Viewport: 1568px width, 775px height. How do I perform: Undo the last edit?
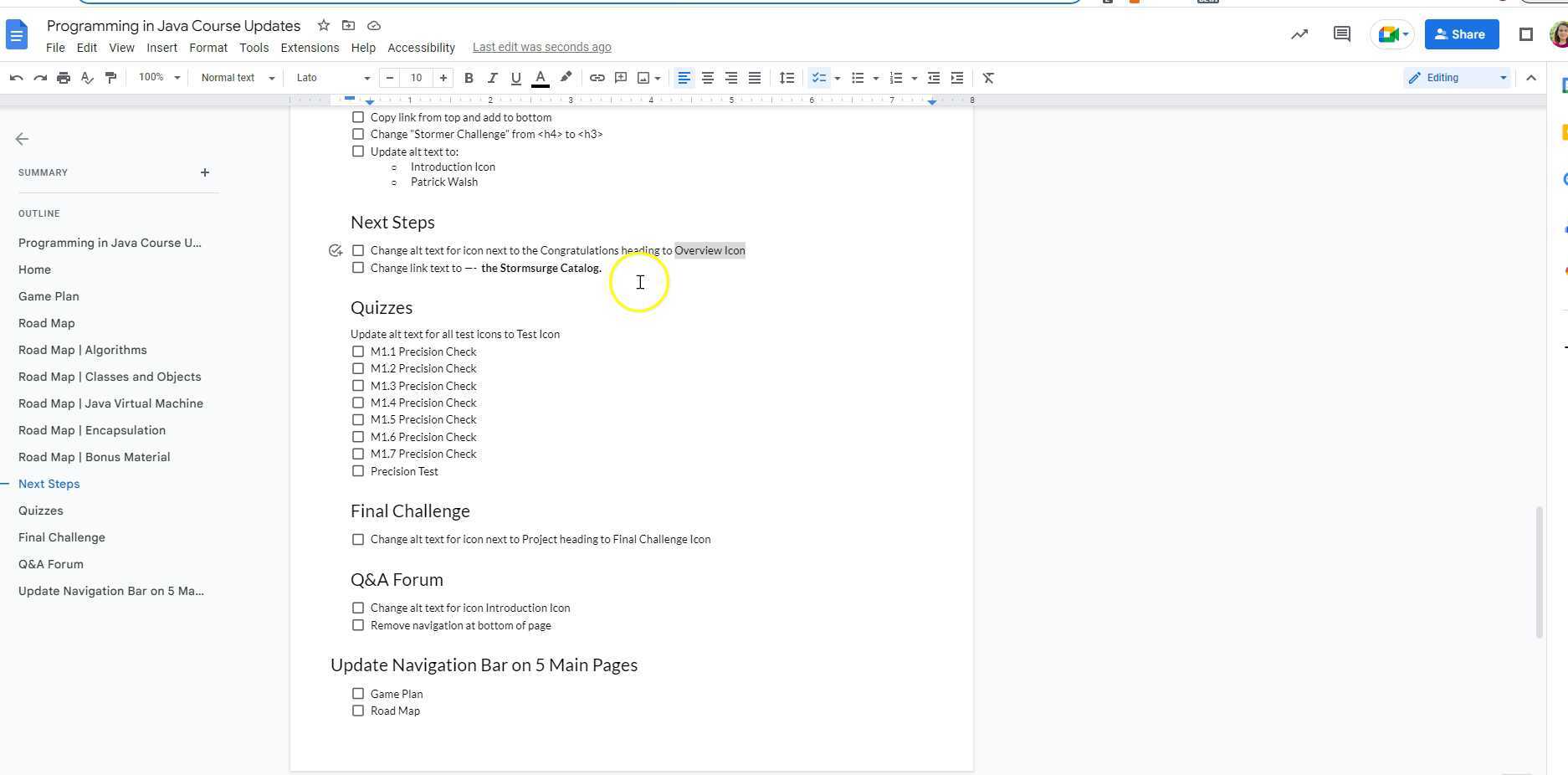coord(17,77)
